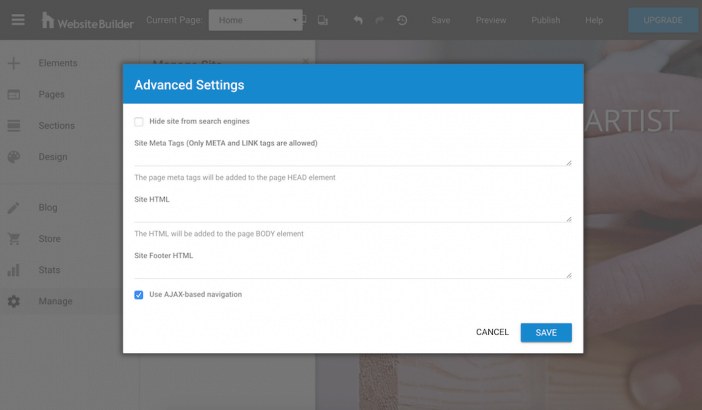Click the UPGRADE button

(663, 20)
